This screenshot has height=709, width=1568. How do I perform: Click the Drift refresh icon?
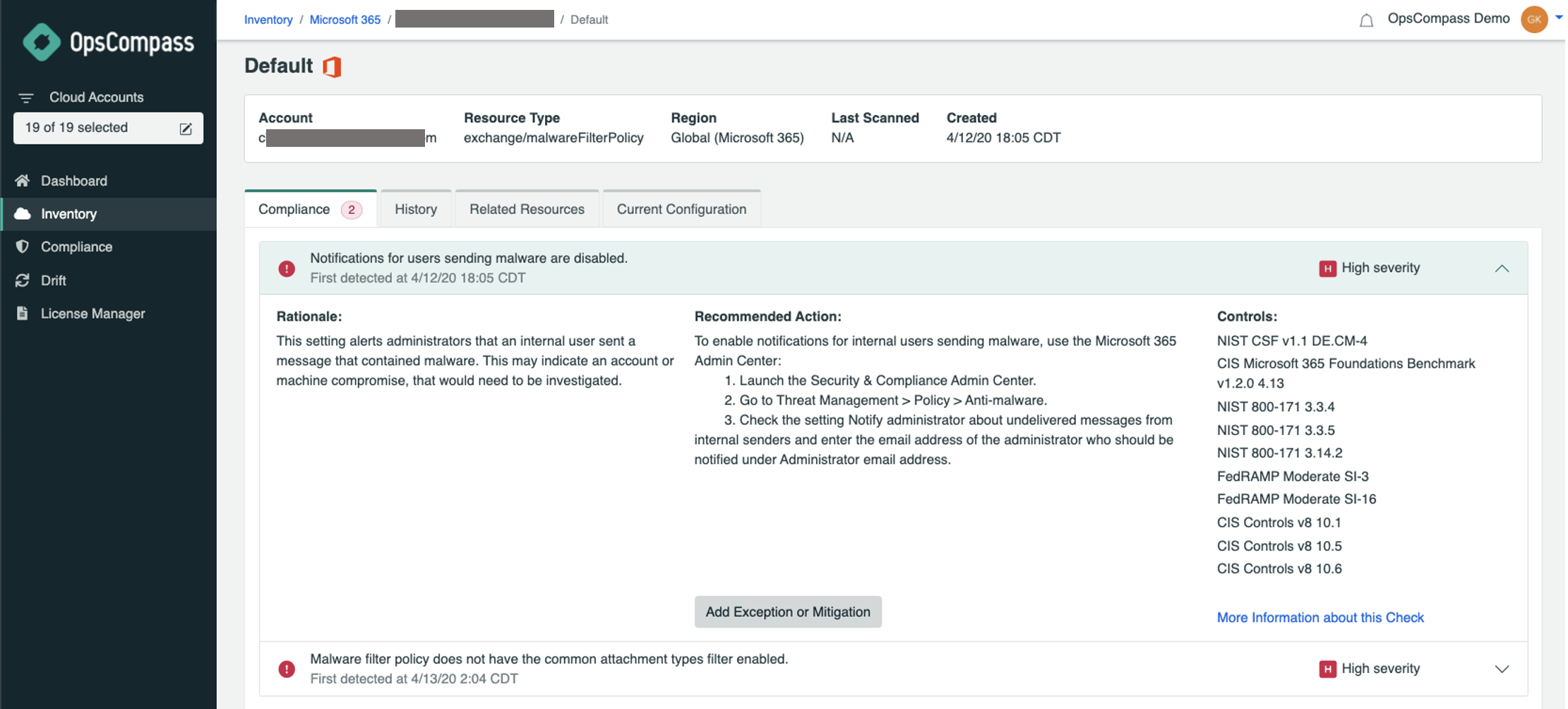(x=23, y=280)
